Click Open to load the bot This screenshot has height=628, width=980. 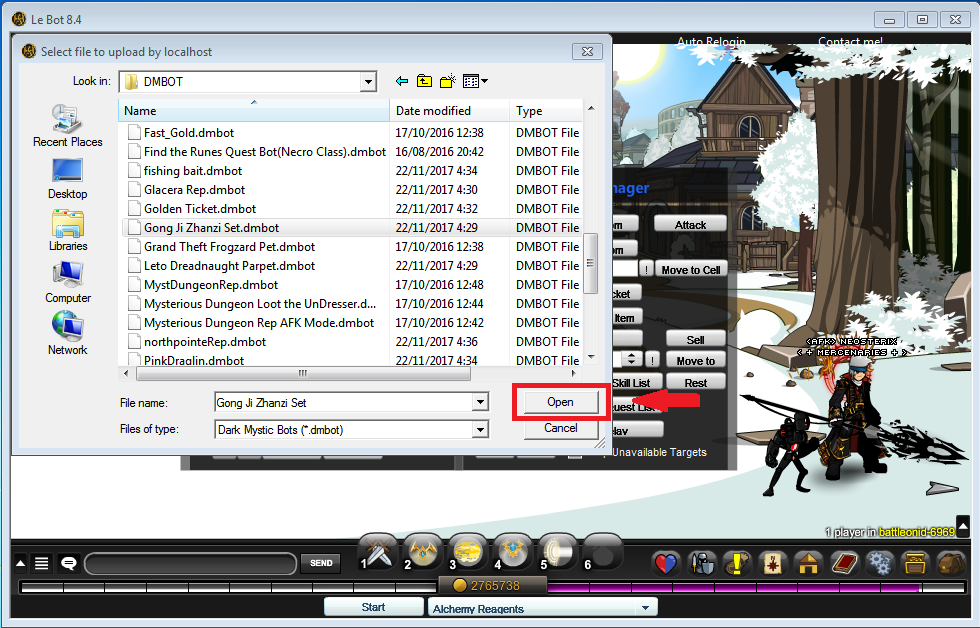[x=561, y=402]
